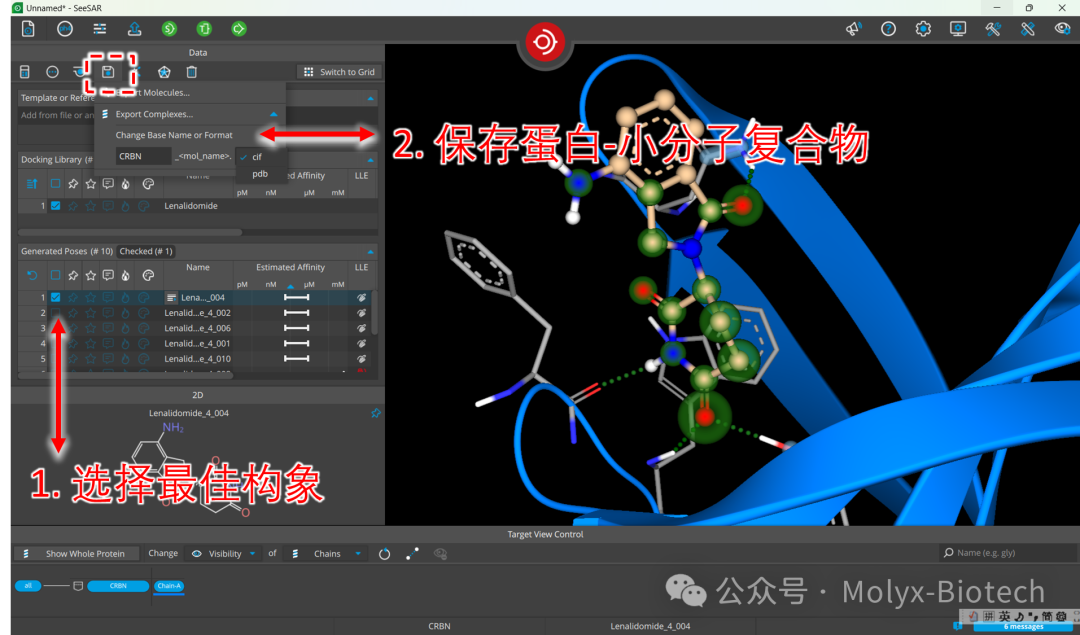Click the star favorite column header in Generated Poses
Screen dimensions: 1080x635
[x=90, y=275]
